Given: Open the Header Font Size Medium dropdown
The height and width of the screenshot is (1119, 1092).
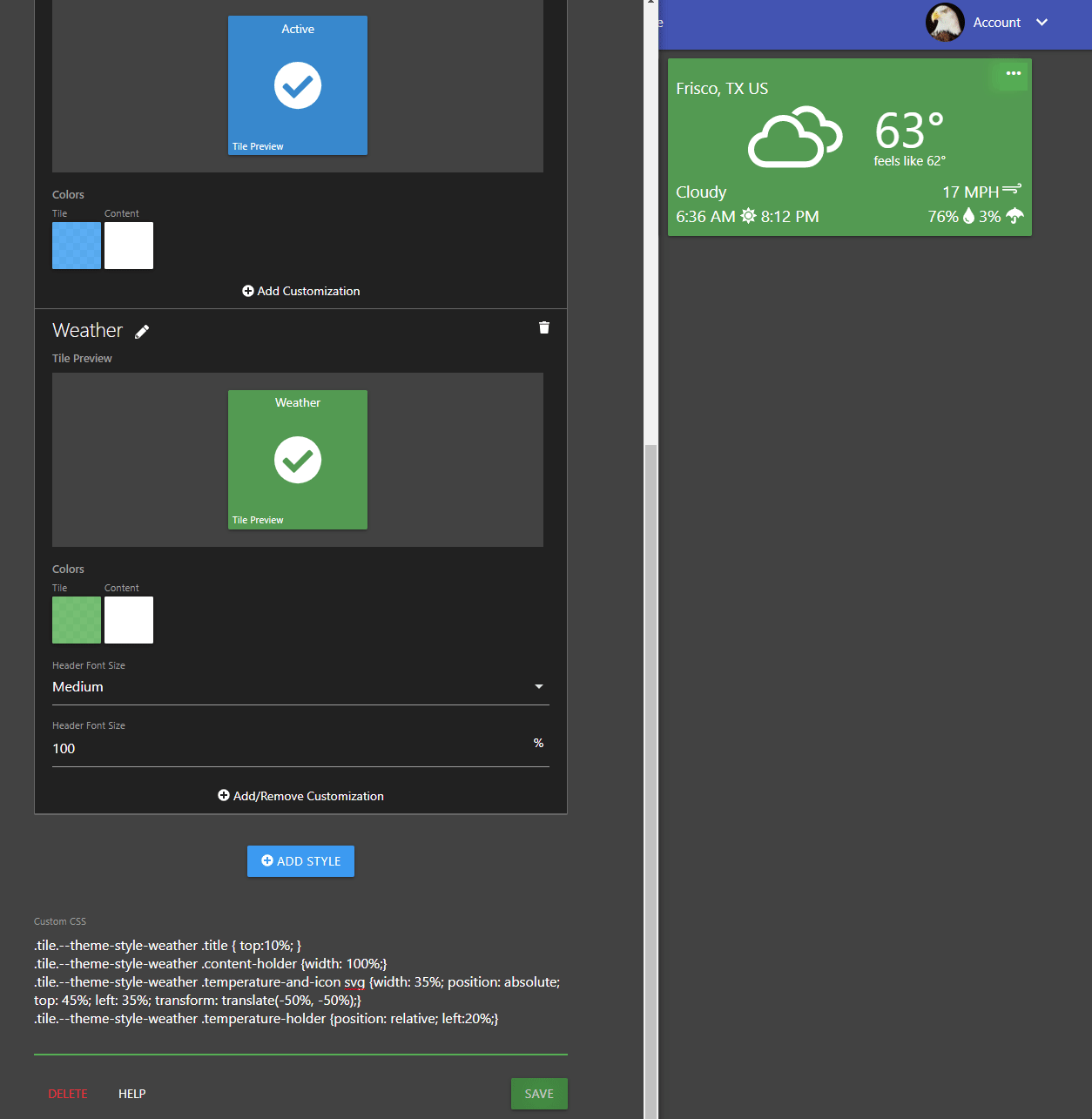Looking at the screenshot, I should 300,687.
